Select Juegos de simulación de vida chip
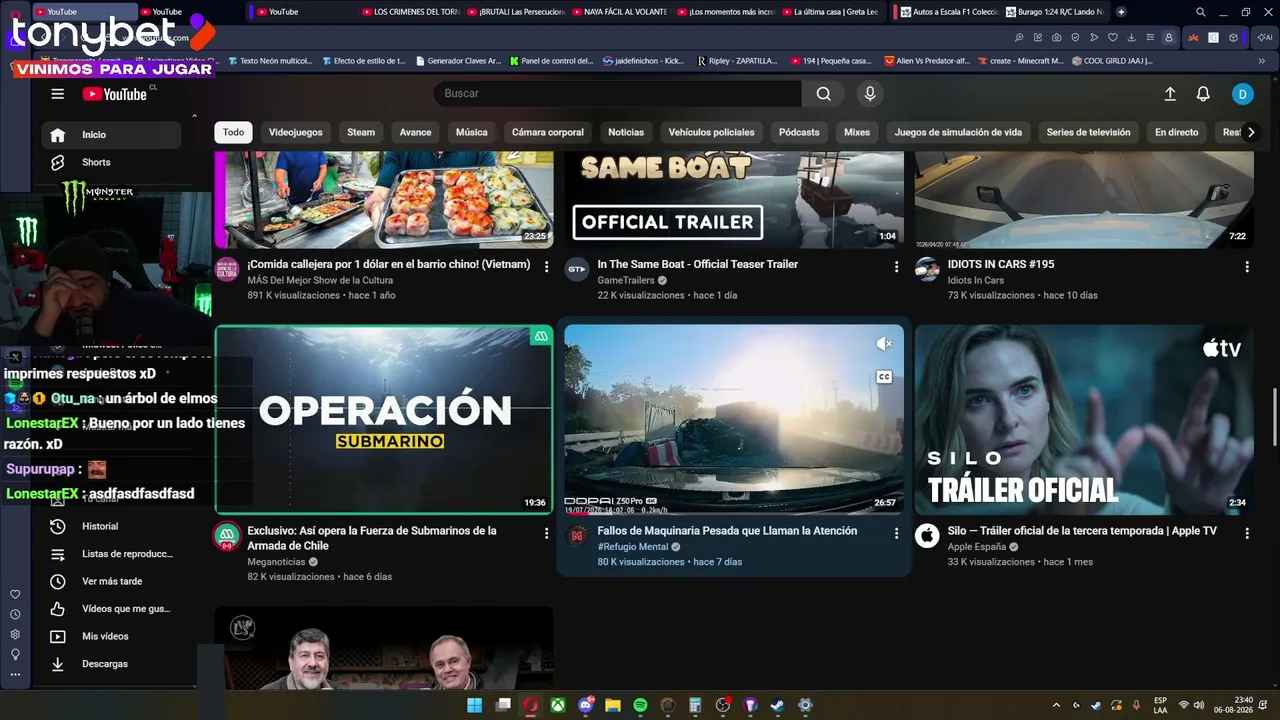Screen dimensions: 1280x720 (958, 132)
